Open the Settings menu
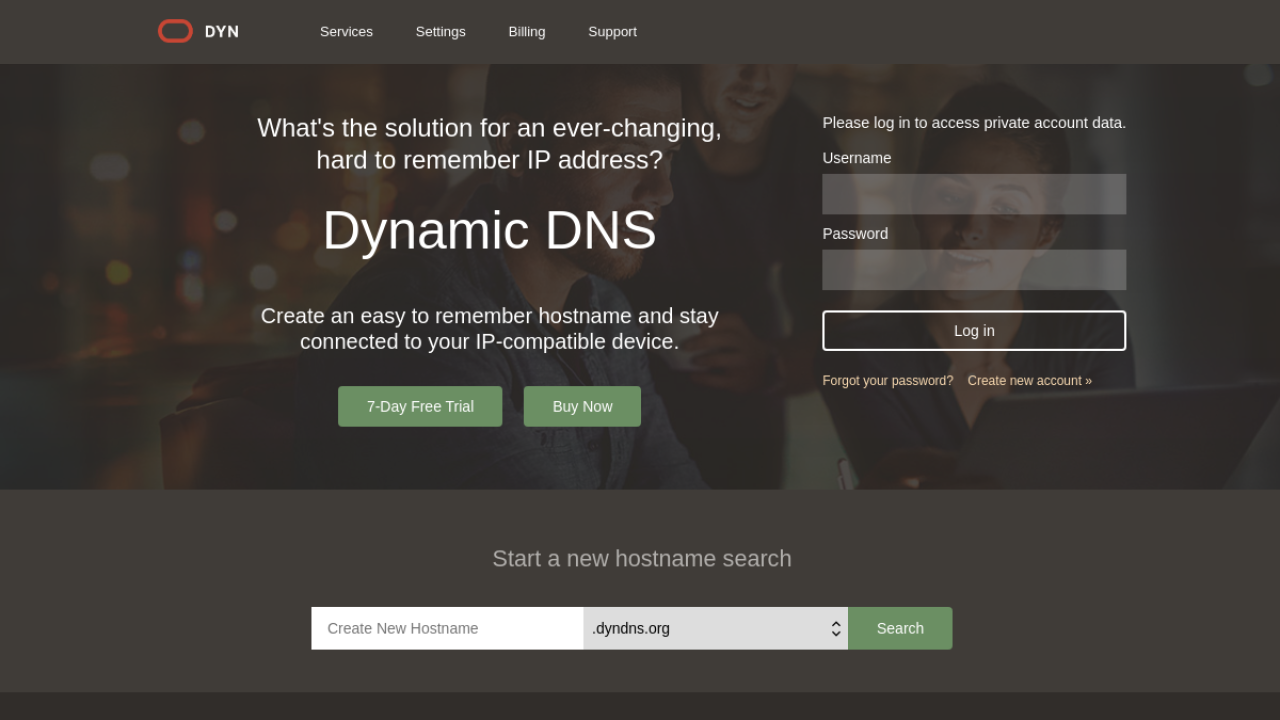Viewport: 1280px width, 720px height. pos(441,31)
